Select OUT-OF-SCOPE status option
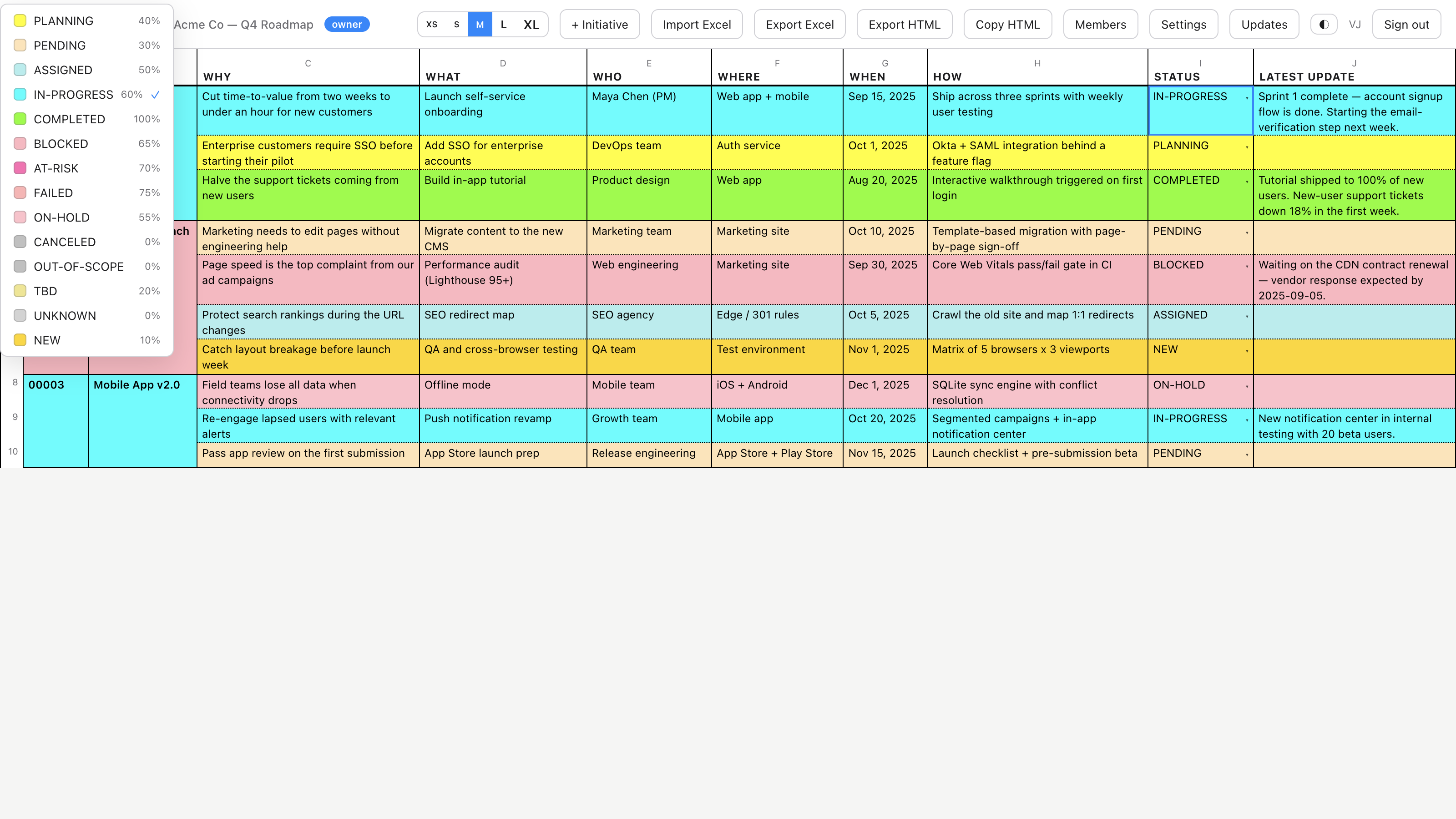Screen dimensions: 1456x819 (86, 267)
